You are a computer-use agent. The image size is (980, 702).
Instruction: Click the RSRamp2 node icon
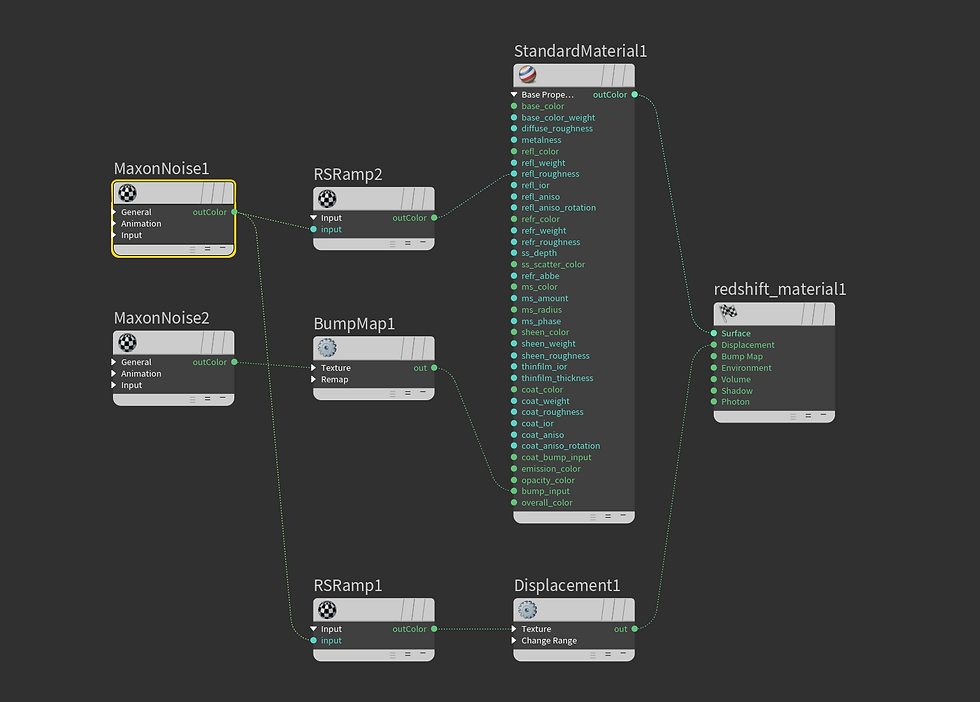(328, 199)
